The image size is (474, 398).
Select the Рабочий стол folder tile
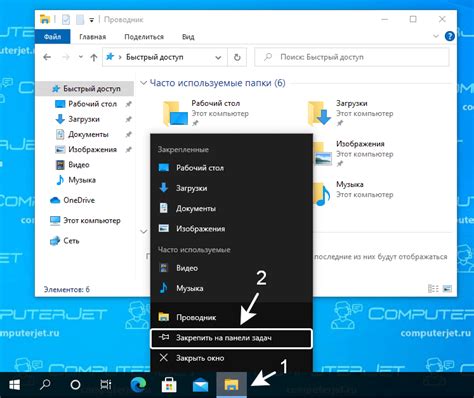206,113
